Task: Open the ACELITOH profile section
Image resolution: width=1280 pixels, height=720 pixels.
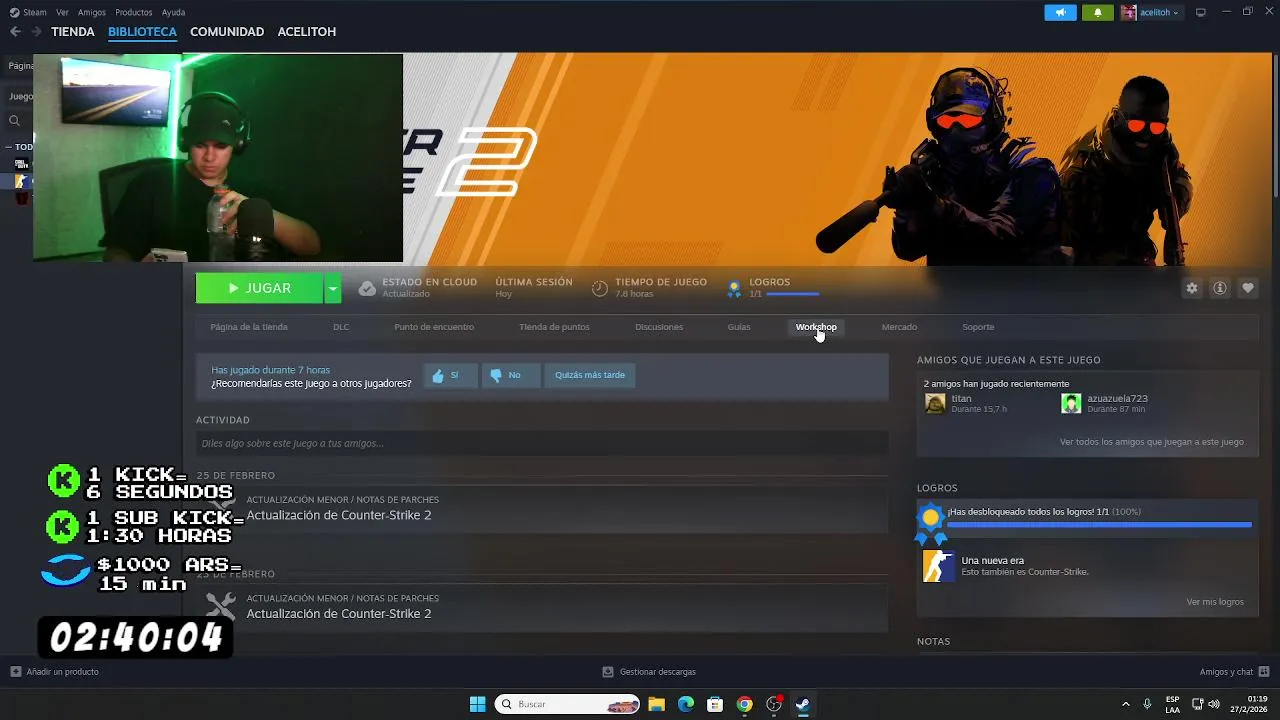Action: (307, 32)
